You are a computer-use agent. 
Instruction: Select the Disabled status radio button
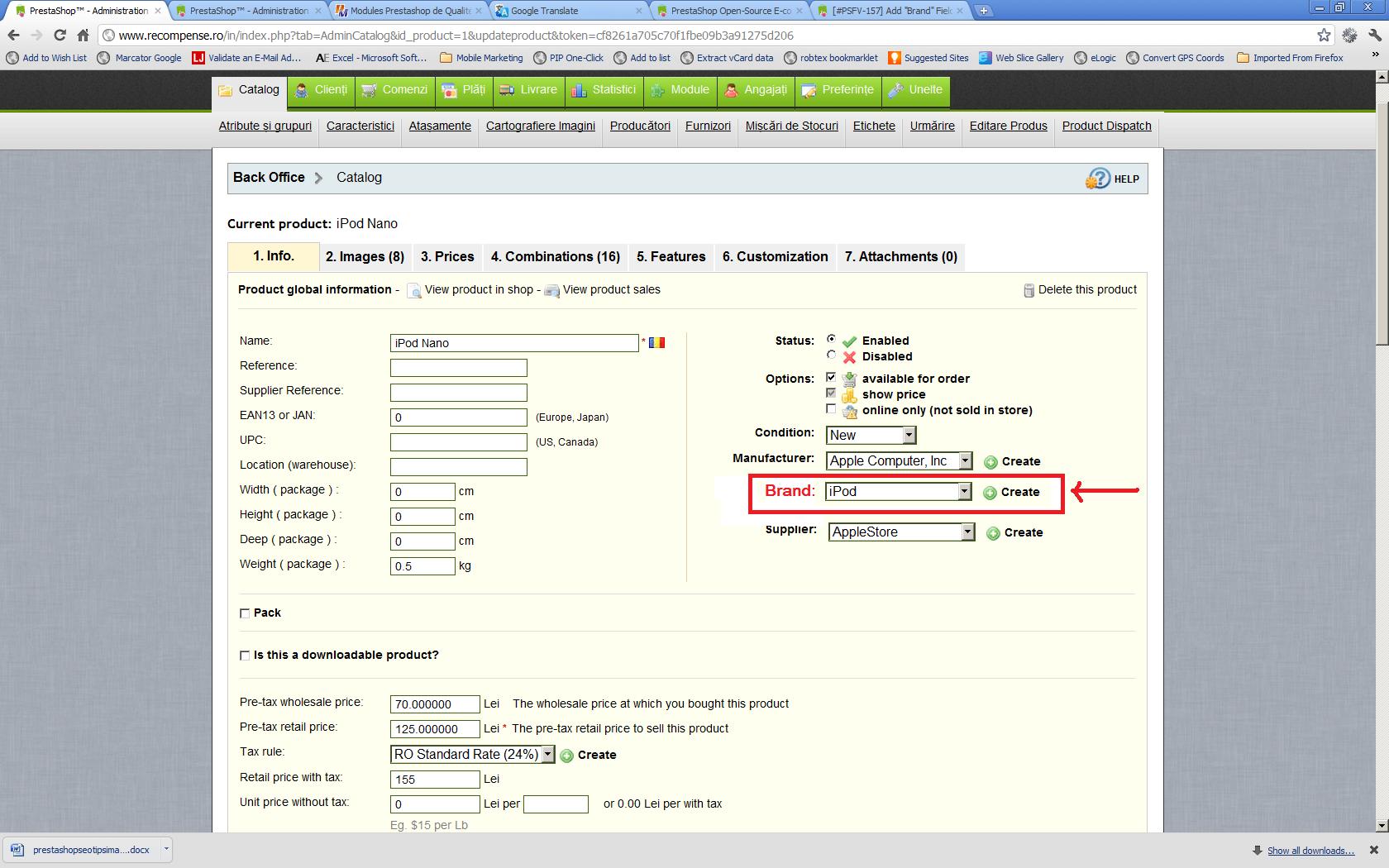click(x=831, y=355)
